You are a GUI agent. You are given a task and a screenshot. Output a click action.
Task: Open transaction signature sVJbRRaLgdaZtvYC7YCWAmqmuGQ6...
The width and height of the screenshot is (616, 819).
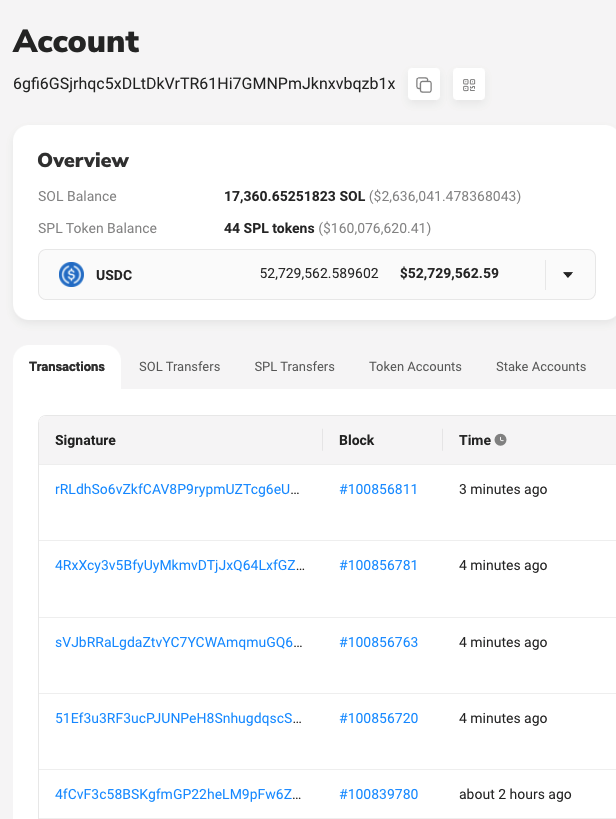tap(179, 642)
